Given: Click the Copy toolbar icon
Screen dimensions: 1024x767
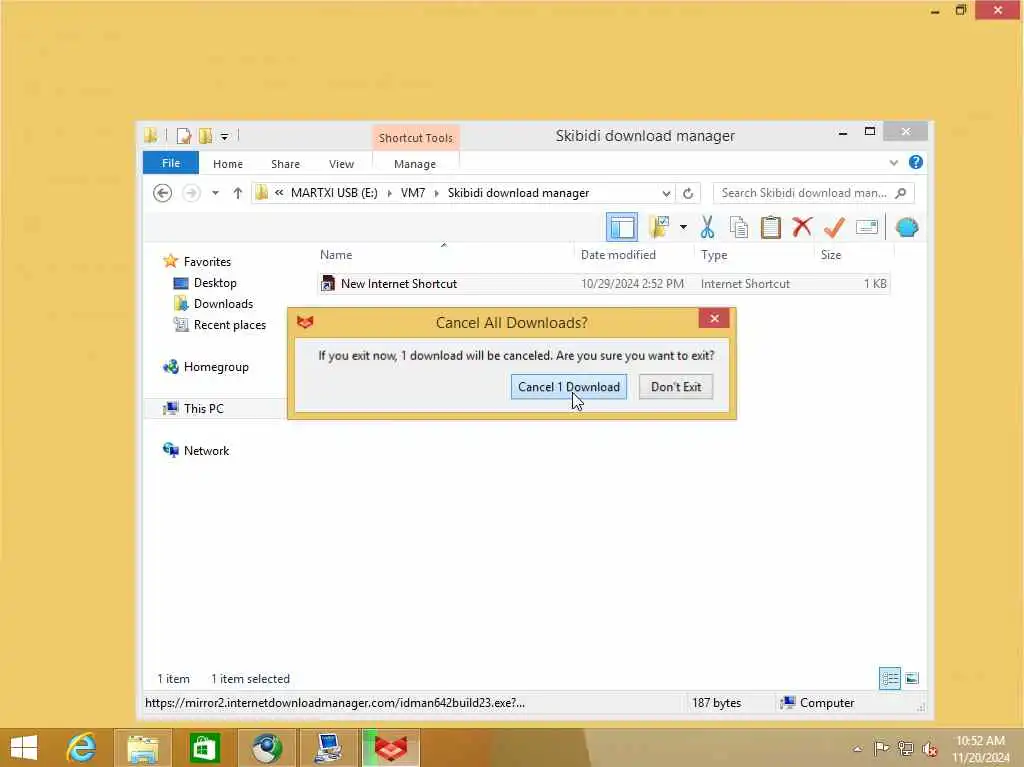Looking at the screenshot, I should (x=739, y=227).
